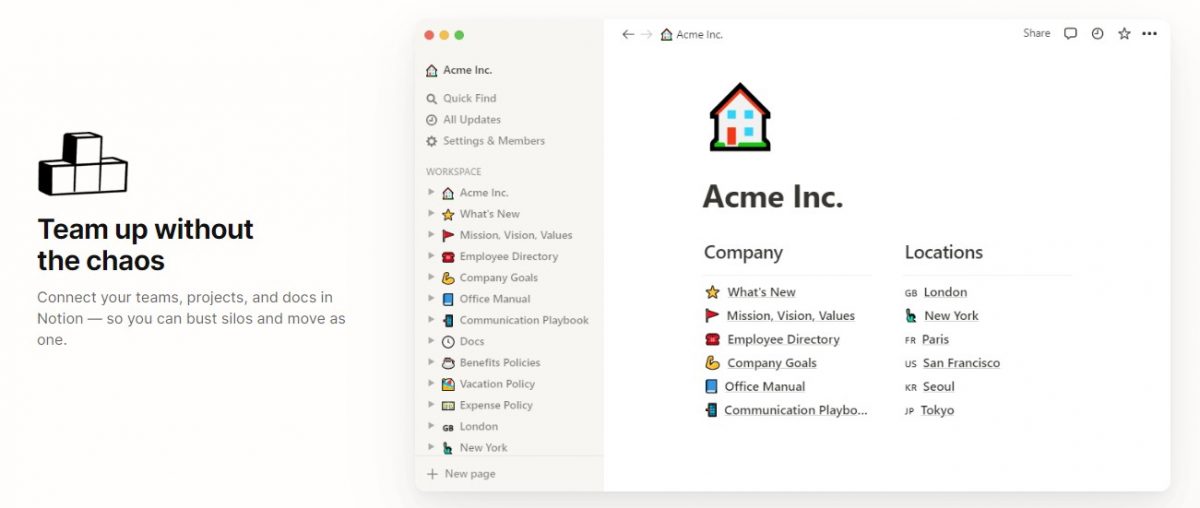Expand the Mission, Vision, Values sidebar page
Image resolution: width=1200 pixels, height=508 pixels.
pos(431,235)
